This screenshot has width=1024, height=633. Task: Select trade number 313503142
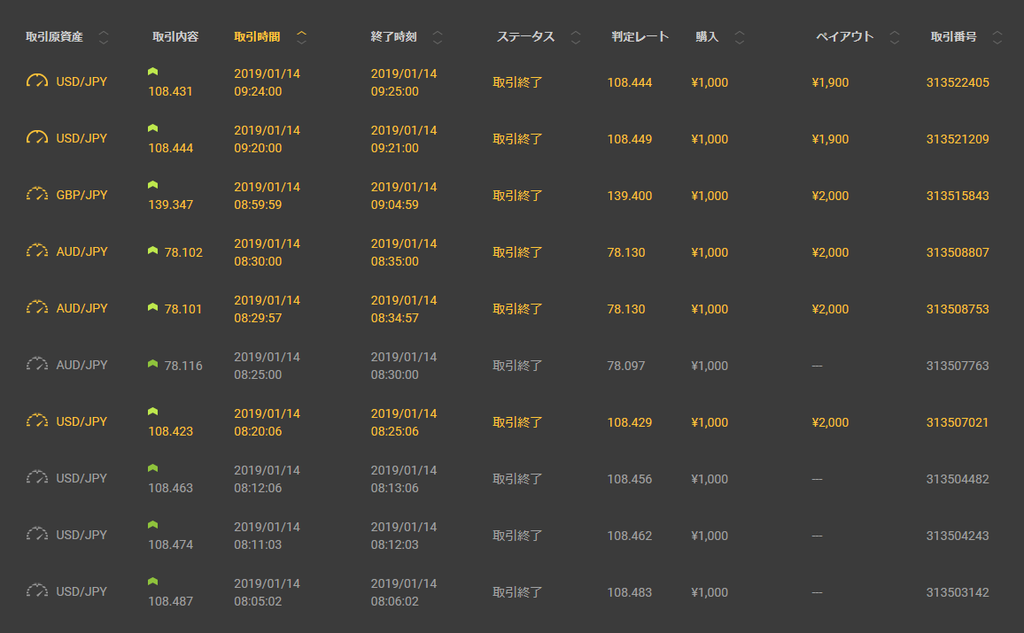(957, 592)
